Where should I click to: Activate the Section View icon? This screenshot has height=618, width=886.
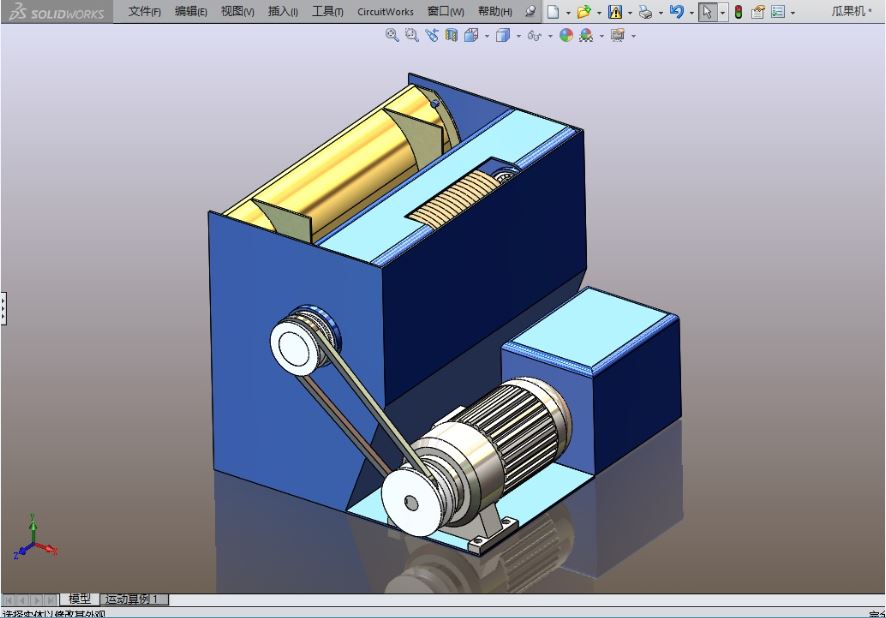click(451, 35)
